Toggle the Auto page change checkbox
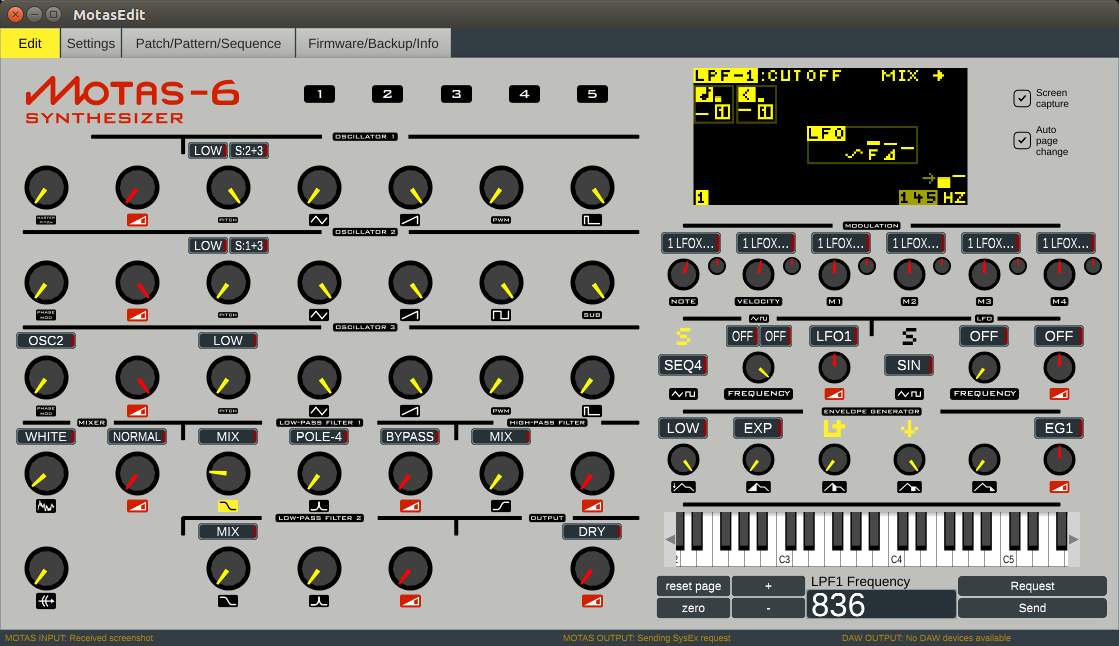 pyautogui.click(x=1021, y=141)
